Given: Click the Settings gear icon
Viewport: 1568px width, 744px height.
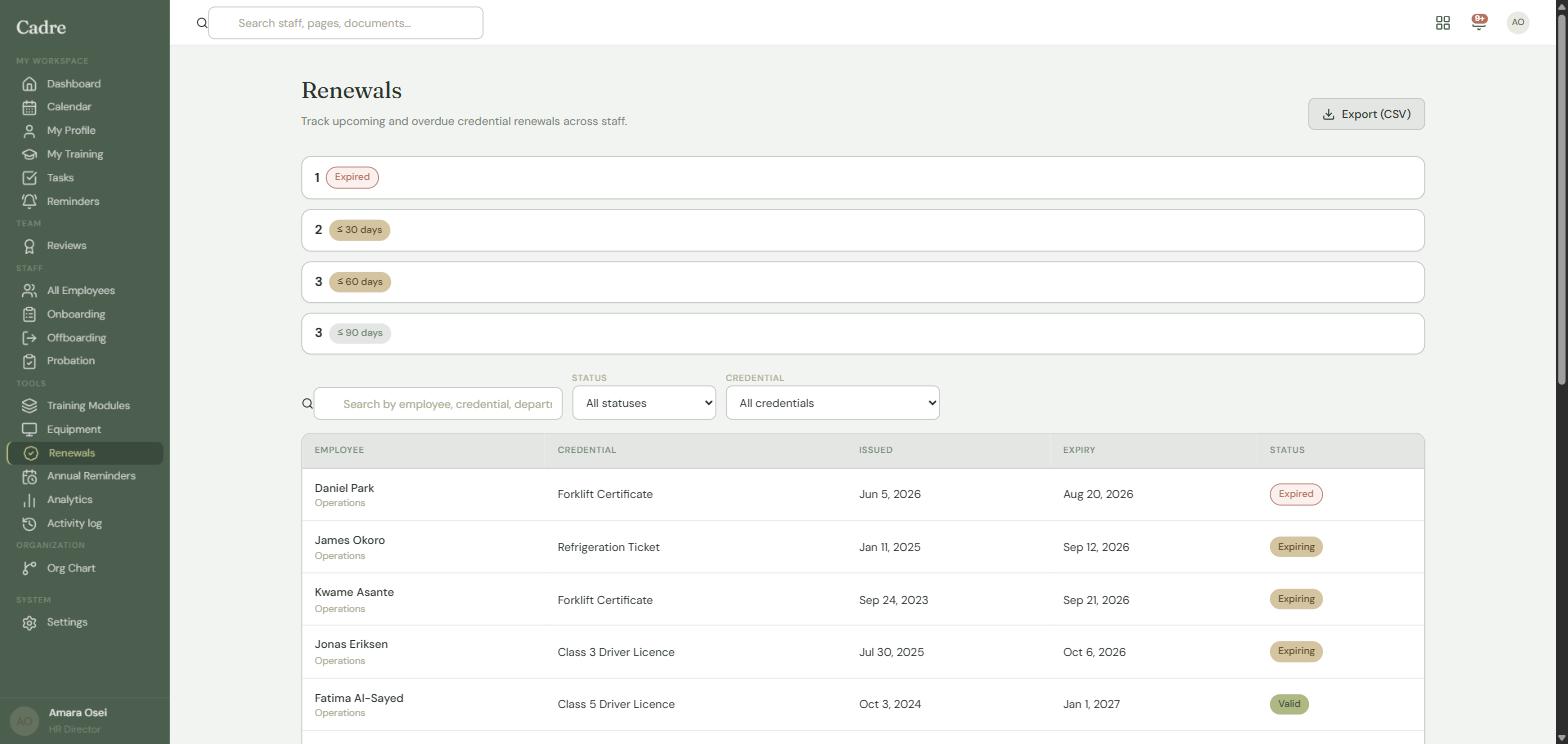Looking at the screenshot, I should (29, 622).
